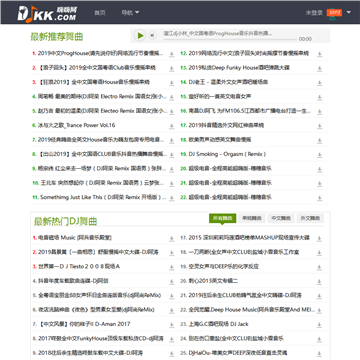Go to the 首页 home page
Screen dimensions: 360x360
(100, 13)
